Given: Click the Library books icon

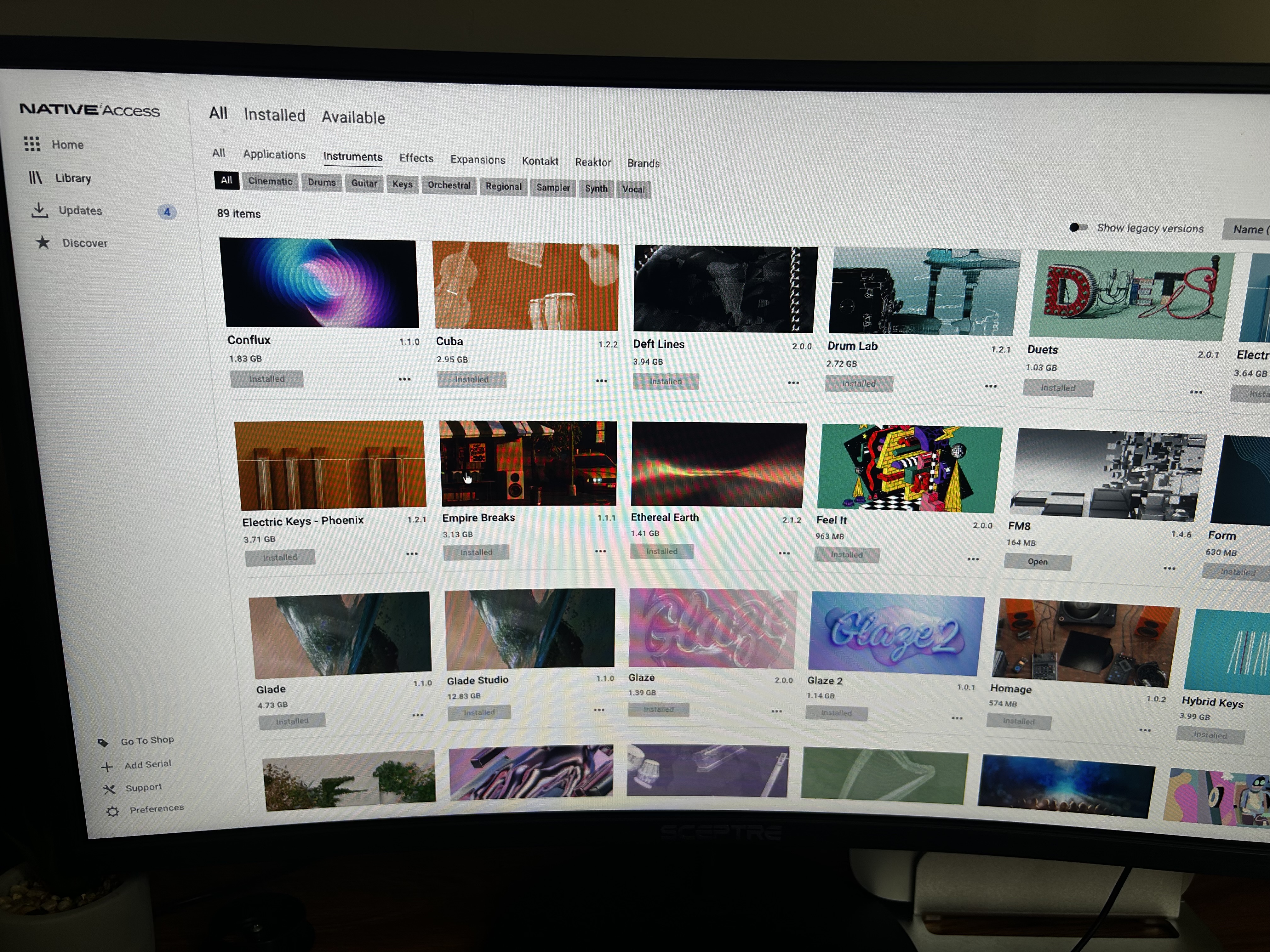Looking at the screenshot, I should click(36, 177).
